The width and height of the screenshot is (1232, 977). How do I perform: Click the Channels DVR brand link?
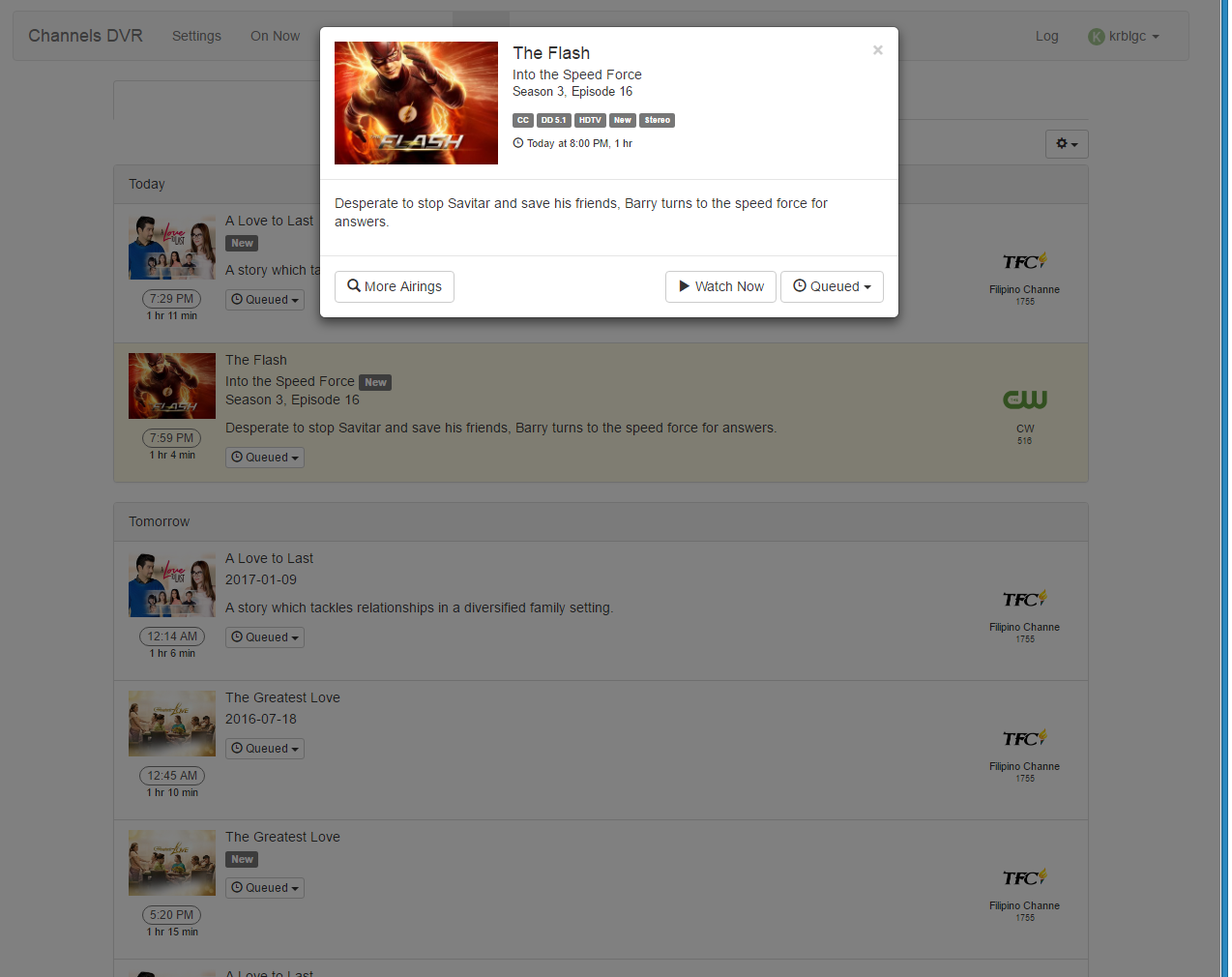coord(85,36)
